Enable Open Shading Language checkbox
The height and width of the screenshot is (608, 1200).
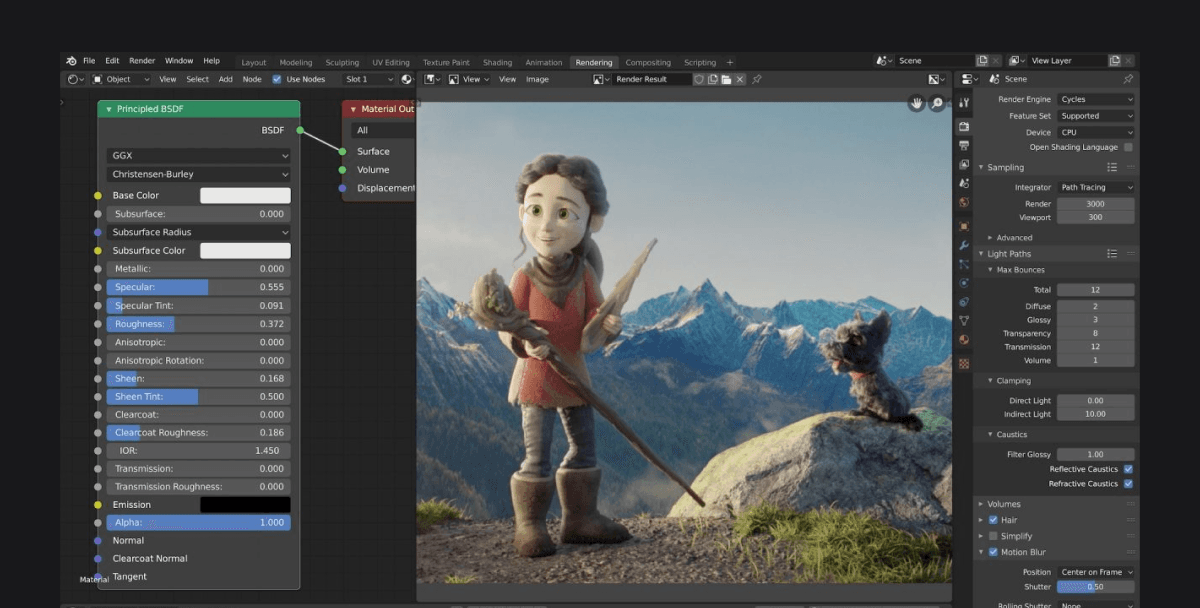1128,147
